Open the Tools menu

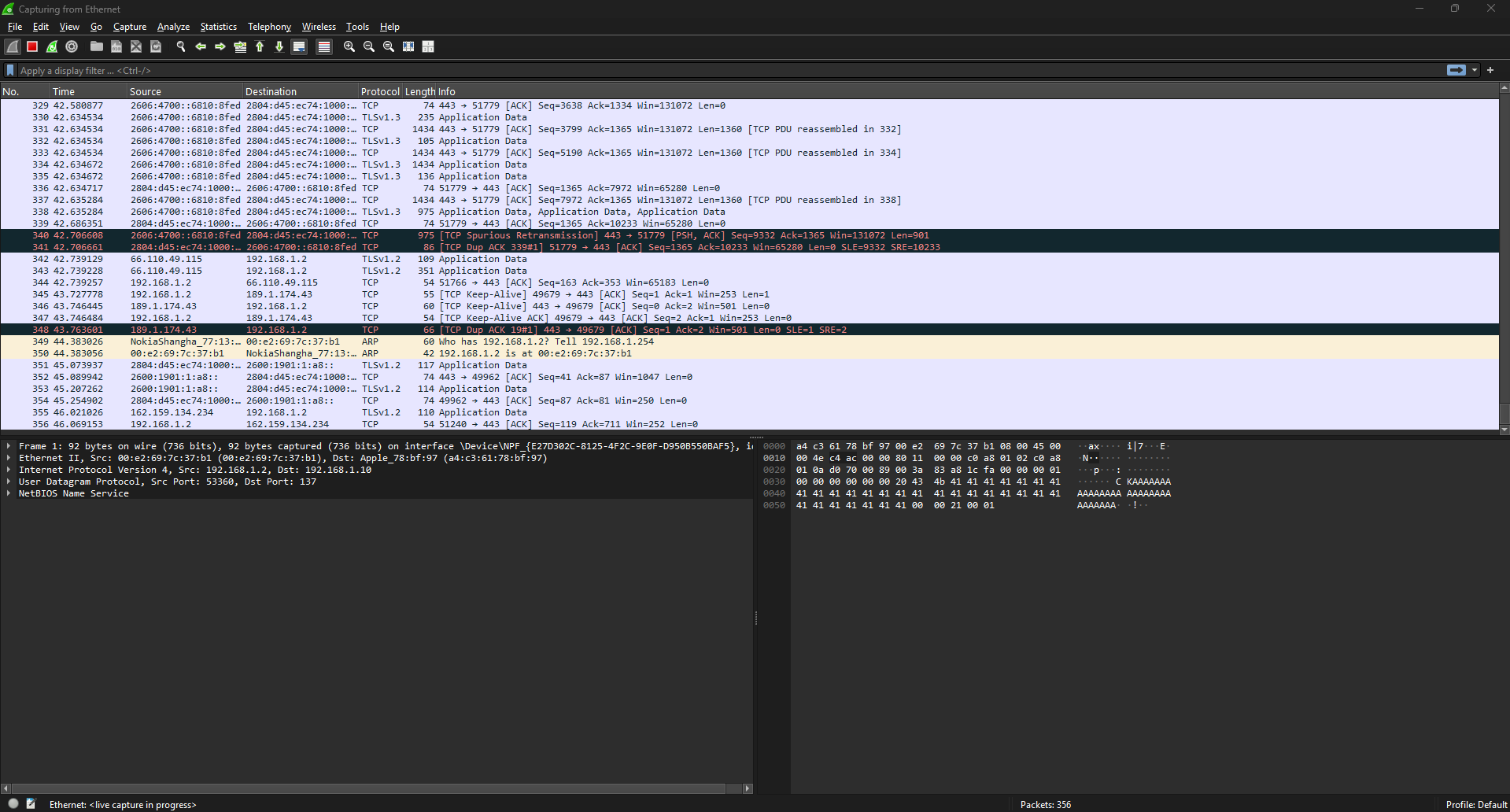(x=357, y=27)
